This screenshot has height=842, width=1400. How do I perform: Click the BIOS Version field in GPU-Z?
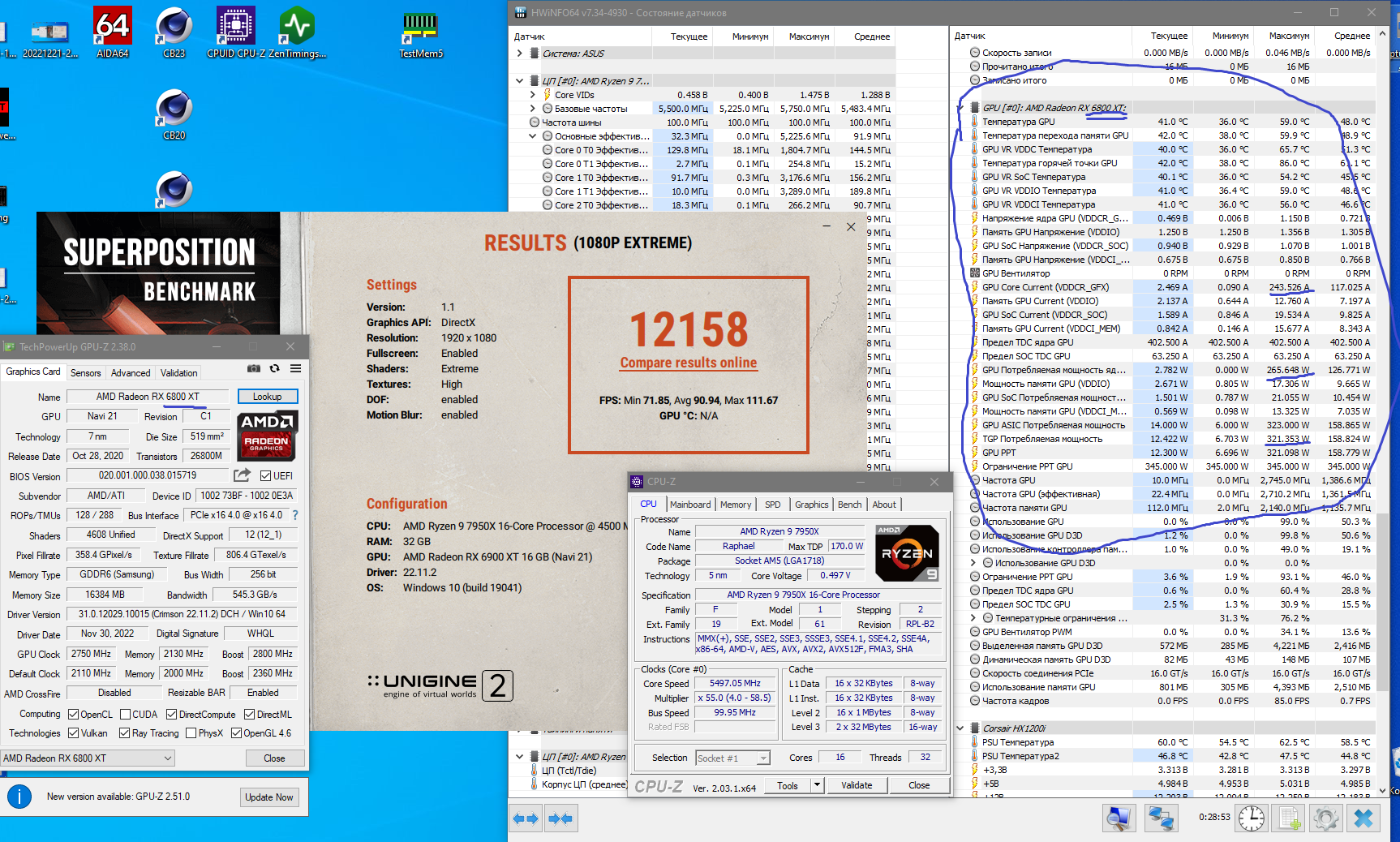coord(148,475)
